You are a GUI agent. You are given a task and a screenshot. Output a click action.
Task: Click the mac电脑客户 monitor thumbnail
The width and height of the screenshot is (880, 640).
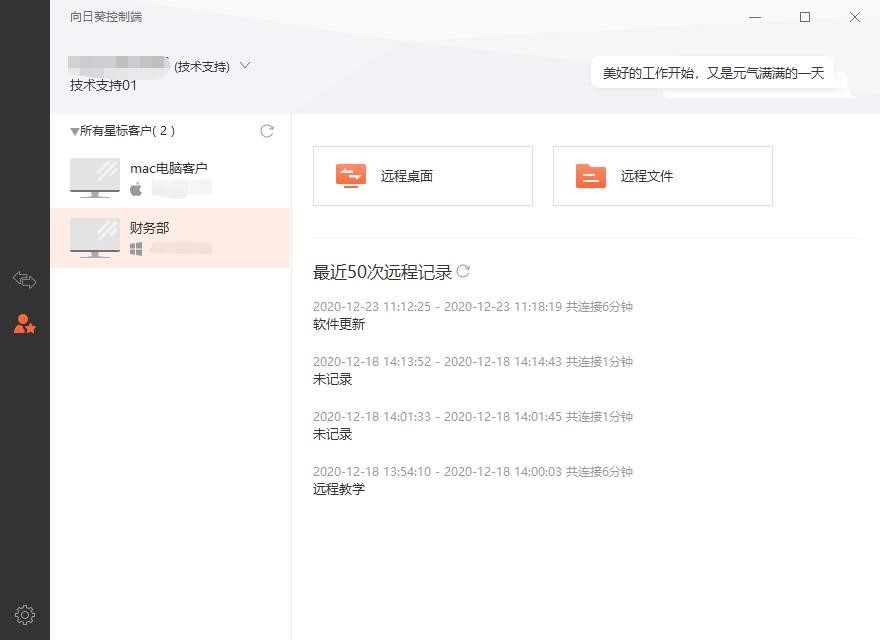95,178
